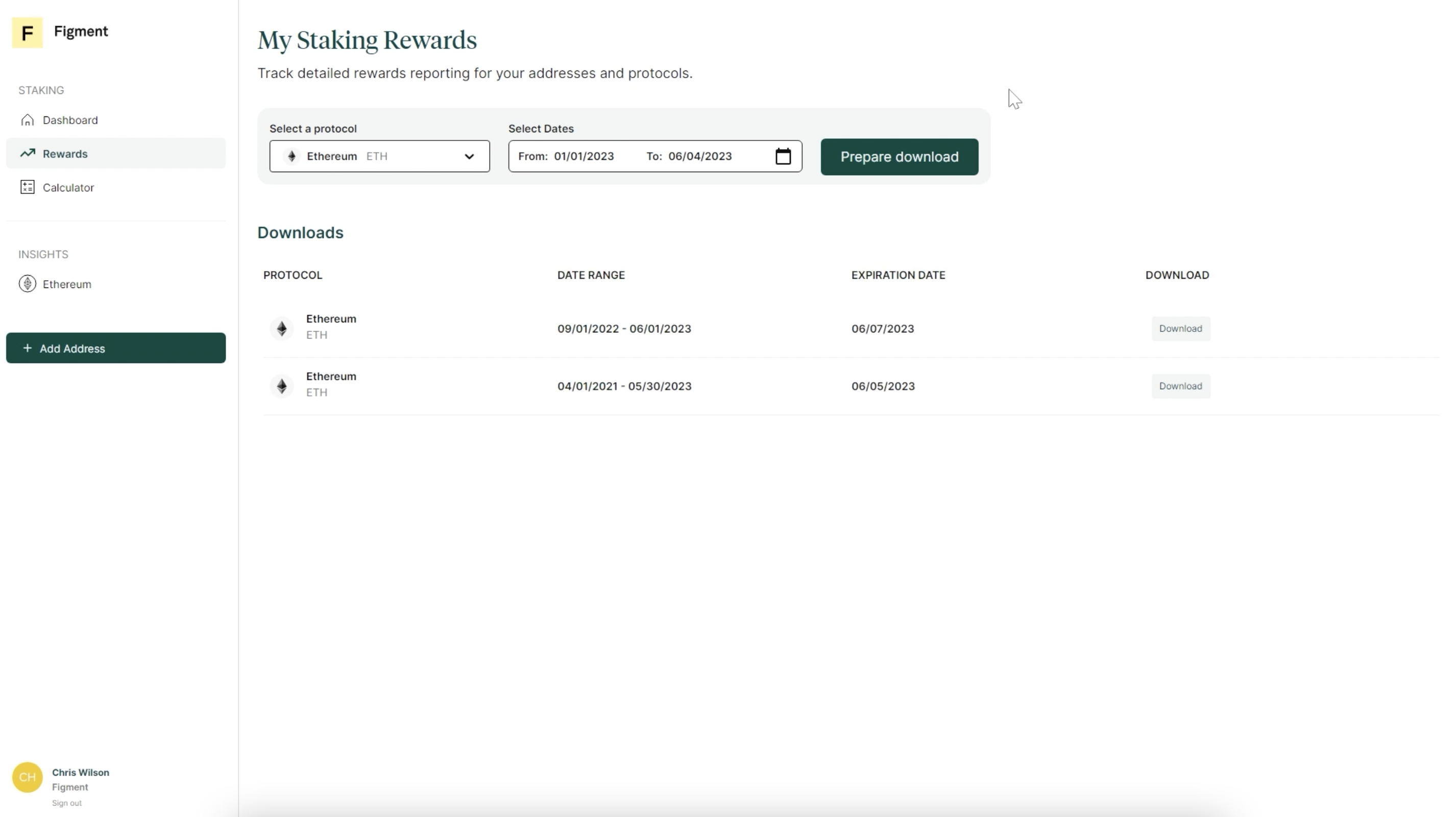Viewport: 1456px width, 817px height.
Task: Open the Ethereum ETH protocol combo box
Action: pos(379,156)
